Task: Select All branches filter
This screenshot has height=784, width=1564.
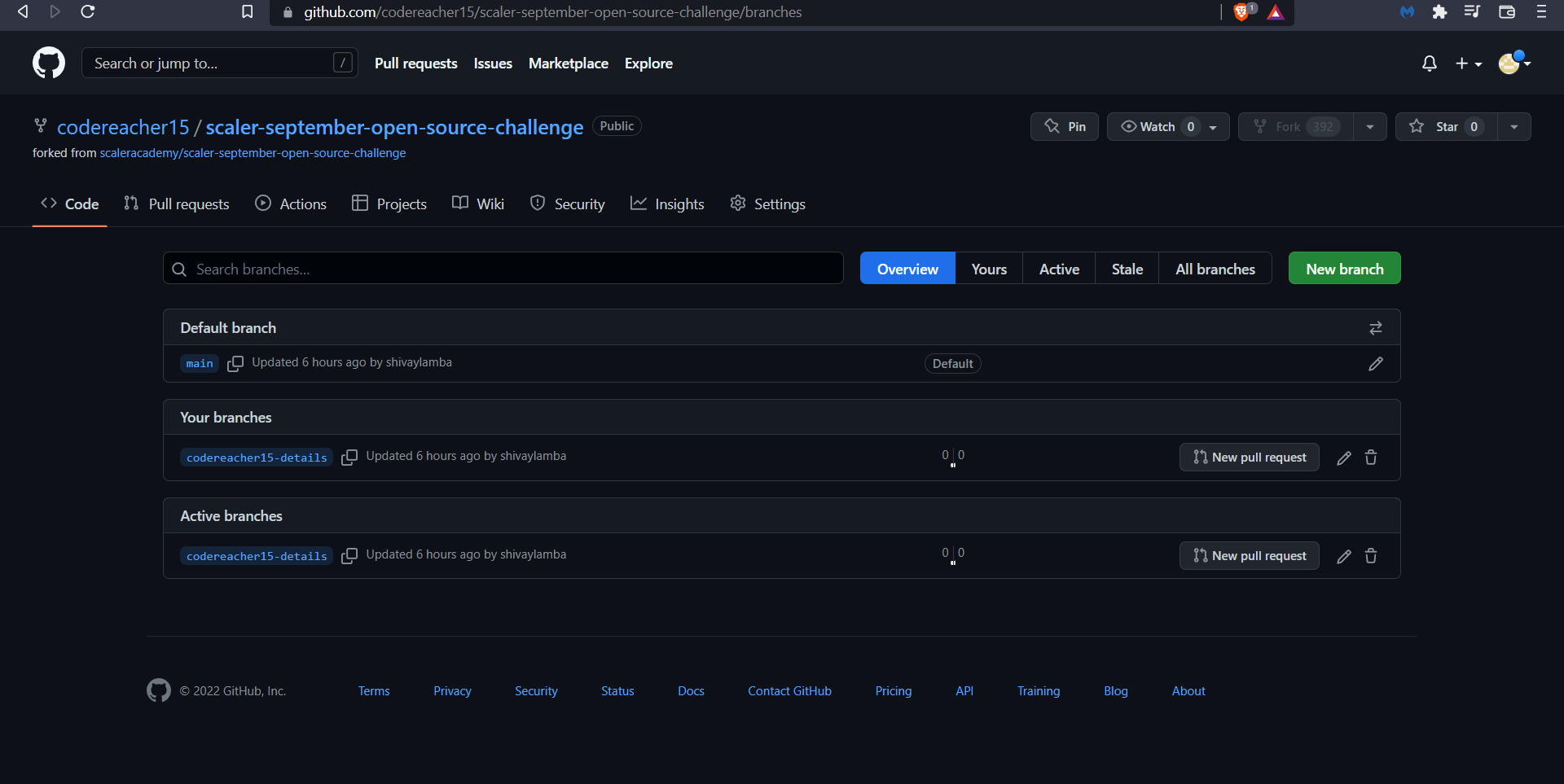Action: pyautogui.click(x=1215, y=269)
